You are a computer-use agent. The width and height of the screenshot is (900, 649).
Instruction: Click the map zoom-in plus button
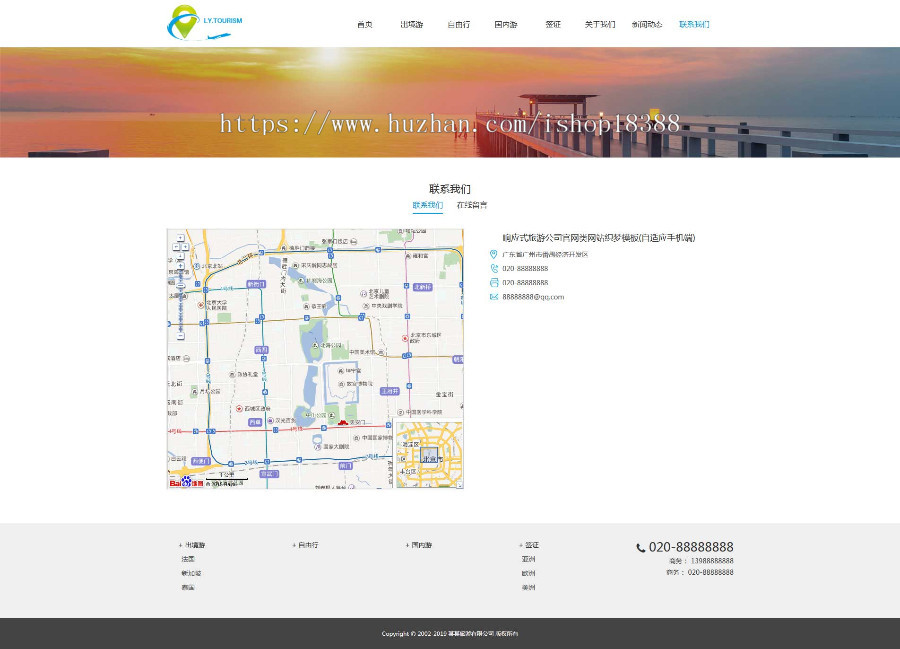coord(180,266)
